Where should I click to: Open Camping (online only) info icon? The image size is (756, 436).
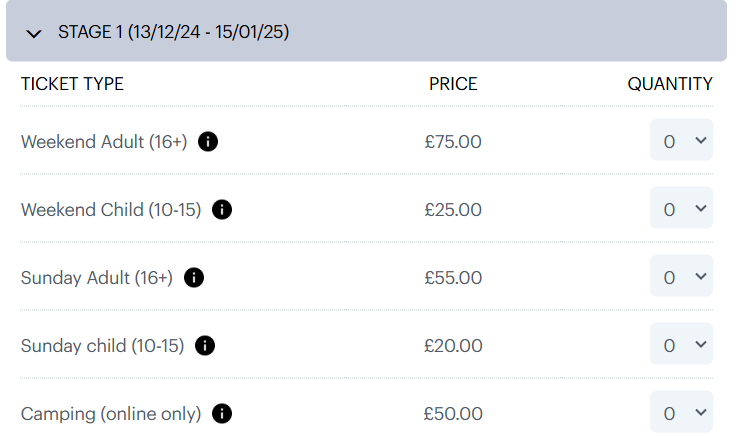tap(222, 414)
